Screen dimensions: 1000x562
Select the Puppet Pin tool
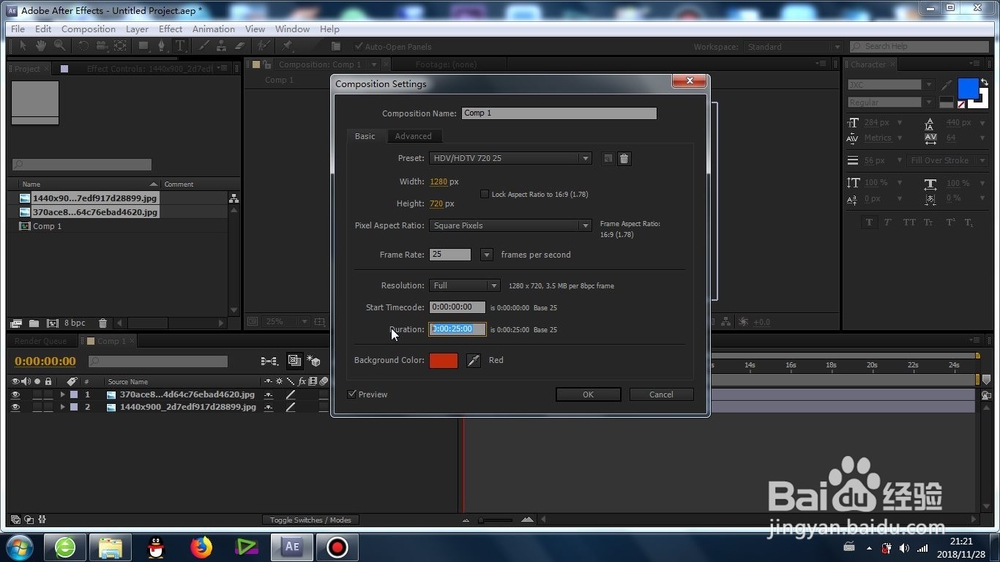[287, 46]
